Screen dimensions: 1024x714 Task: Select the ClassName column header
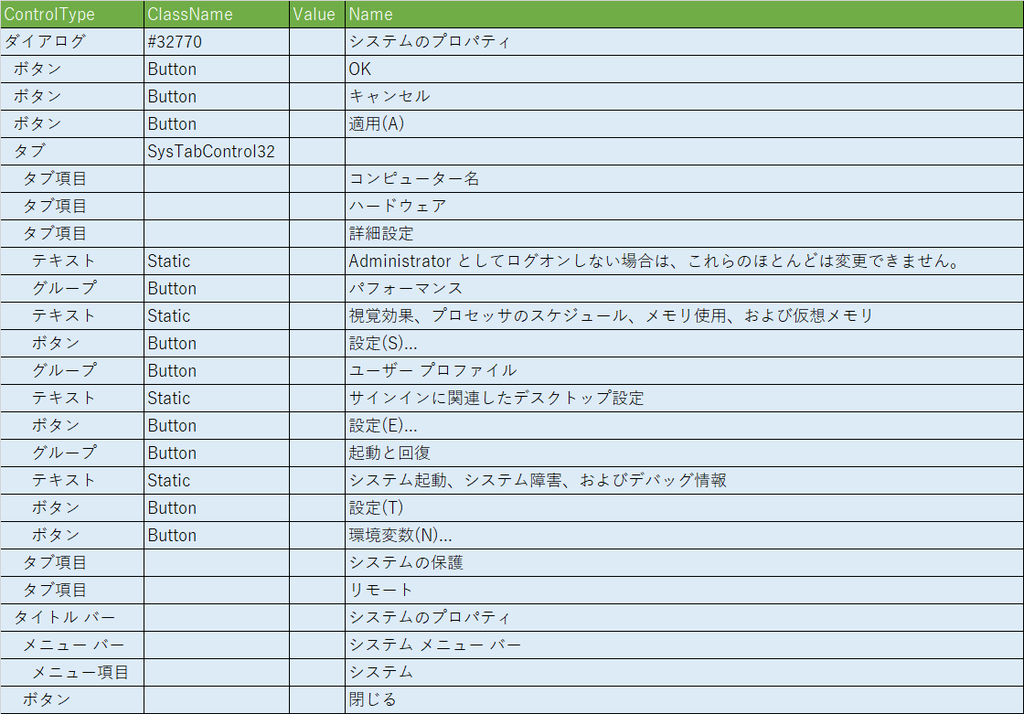216,14
